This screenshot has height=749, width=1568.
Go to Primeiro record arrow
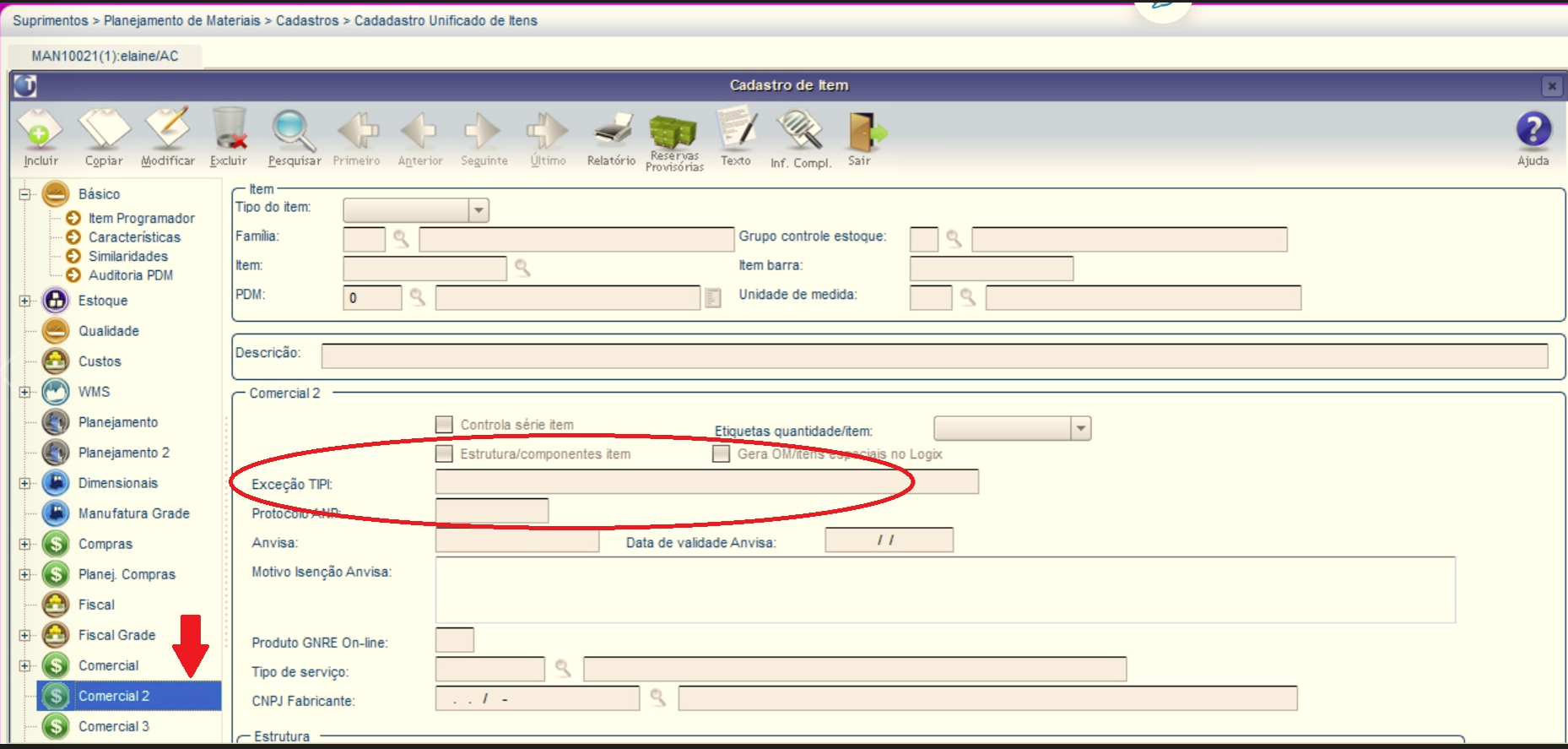click(x=357, y=131)
